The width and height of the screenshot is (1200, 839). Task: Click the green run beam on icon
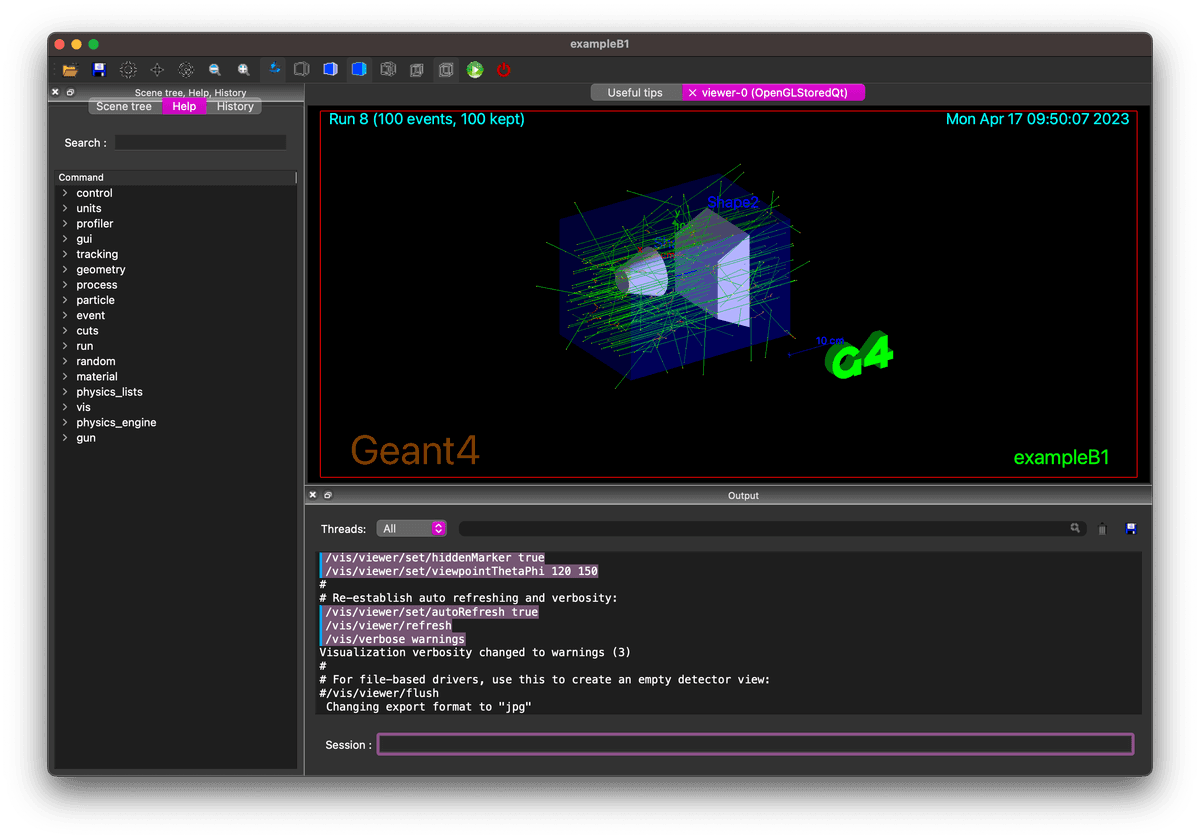tap(475, 70)
